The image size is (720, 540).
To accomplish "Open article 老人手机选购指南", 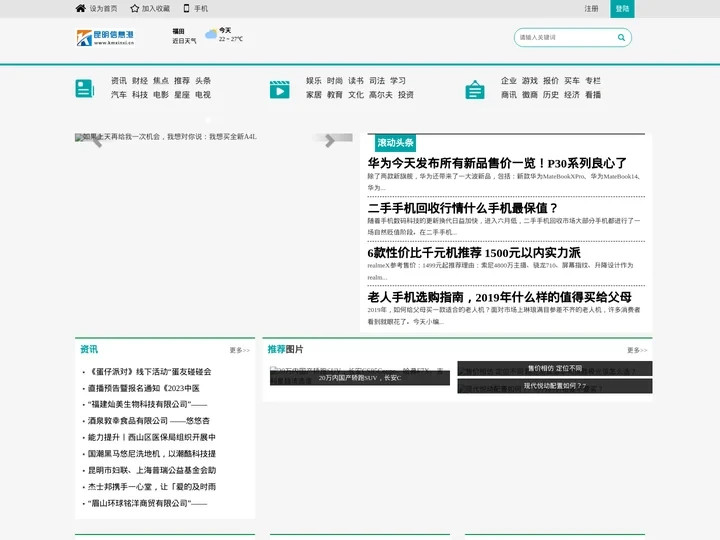I will [500, 297].
